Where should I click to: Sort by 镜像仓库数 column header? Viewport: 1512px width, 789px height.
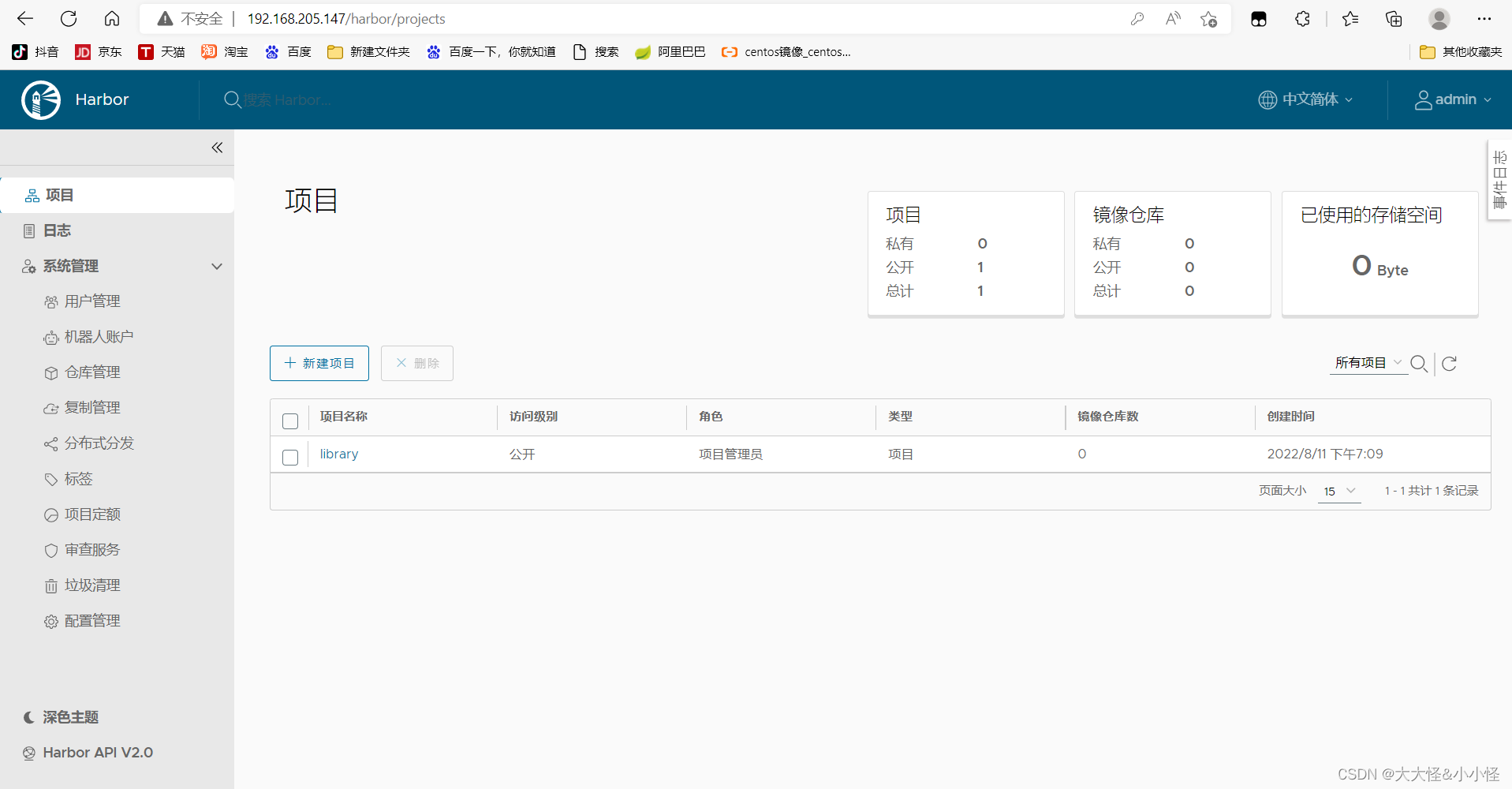[x=1108, y=417]
